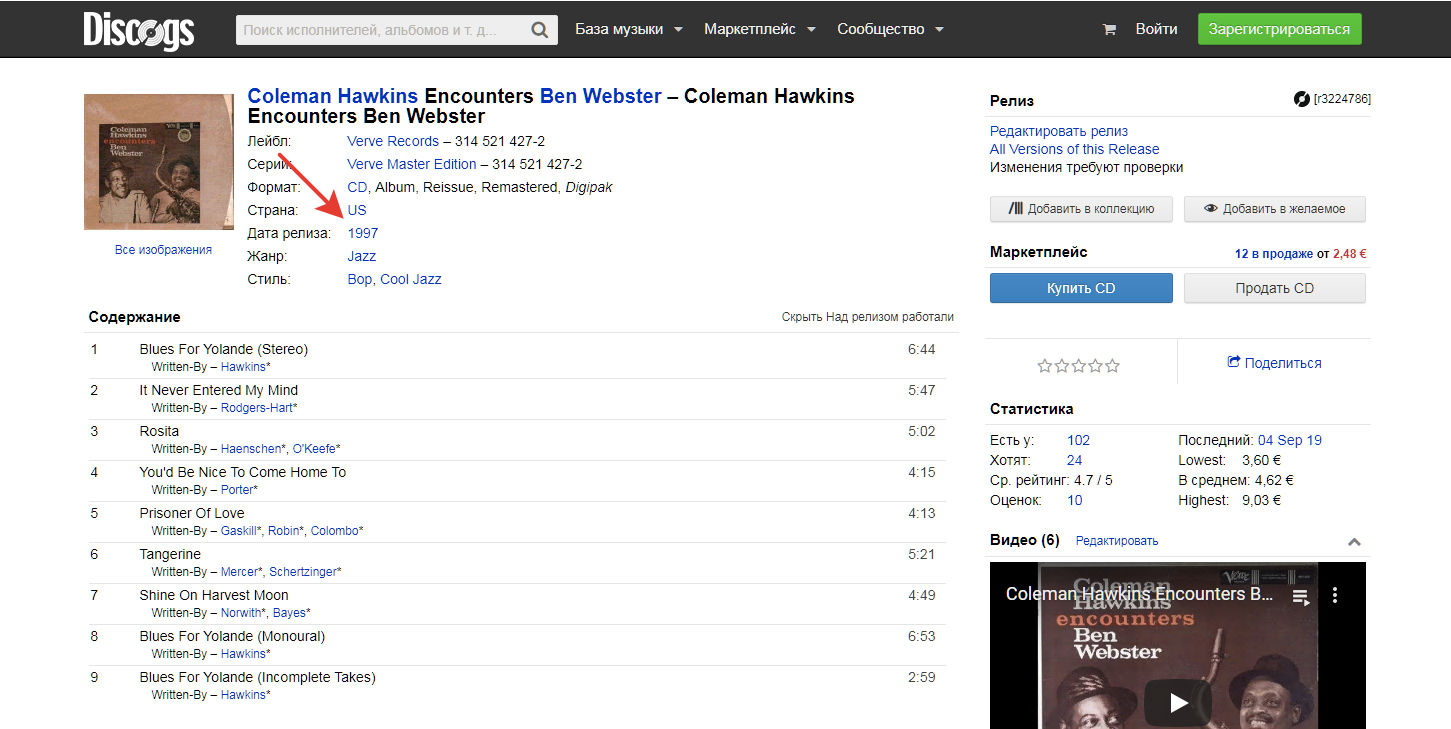Image resolution: width=1451 pixels, height=729 pixels.
Task: Click the Cool Jazz style link
Action: pyautogui.click(x=411, y=279)
